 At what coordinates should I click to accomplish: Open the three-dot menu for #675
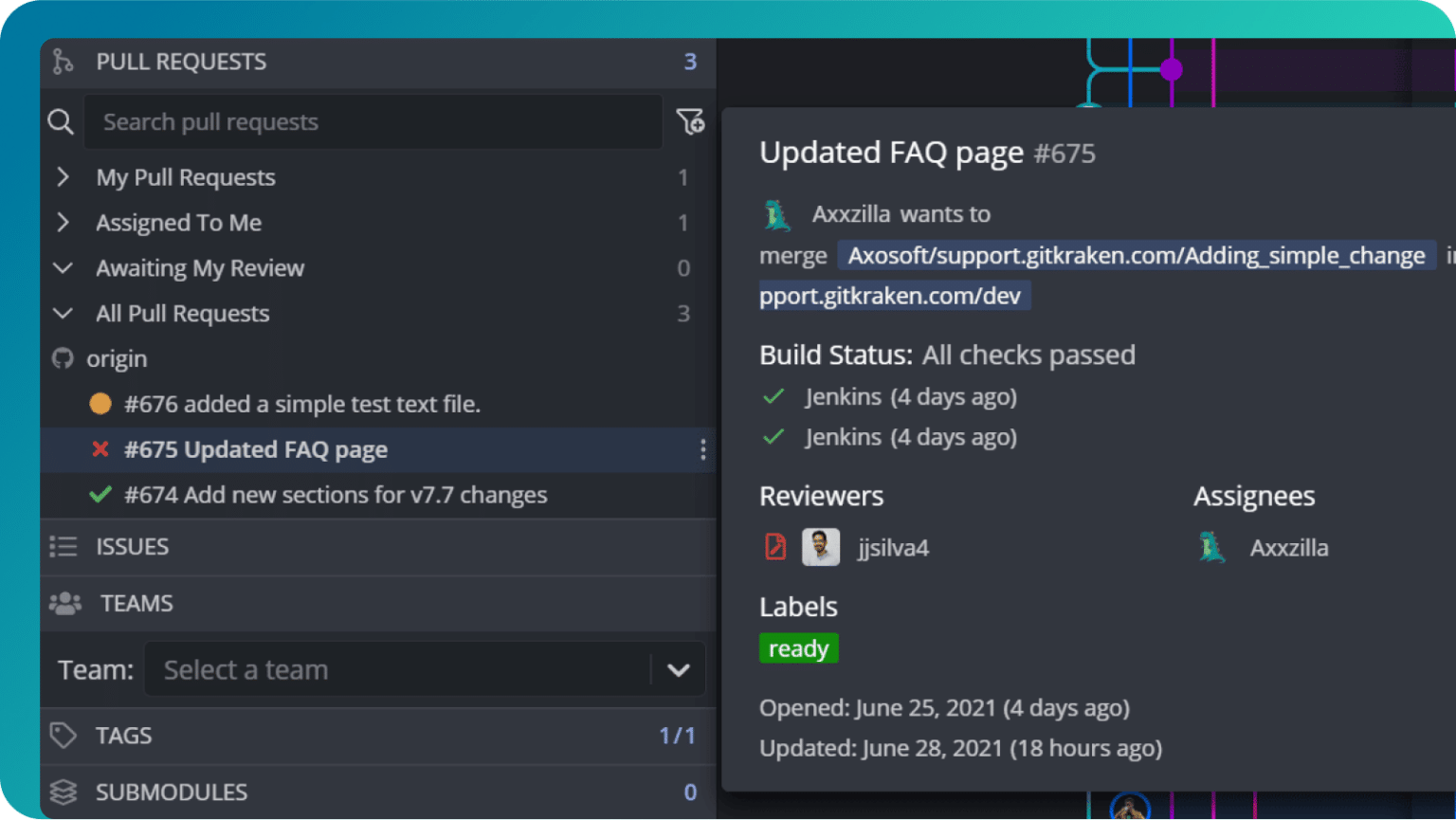point(702,449)
